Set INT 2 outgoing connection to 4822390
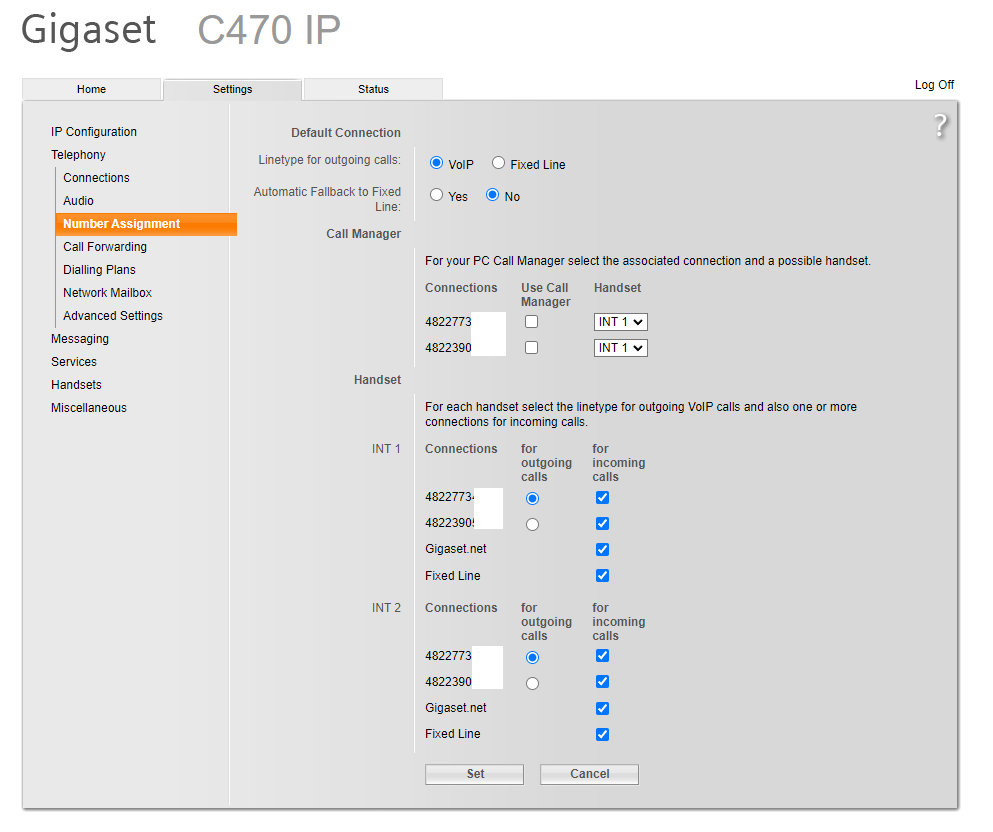Image resolution: width=993 pixels, height=832 pixels. (x=532, y=684)
